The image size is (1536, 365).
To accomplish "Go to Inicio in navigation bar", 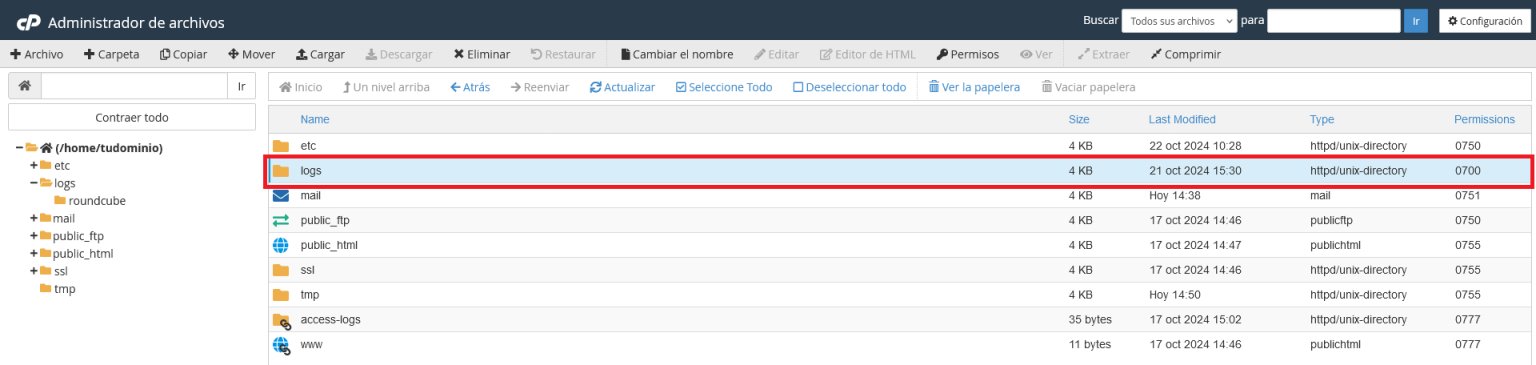I will click(x=301, y=87).
